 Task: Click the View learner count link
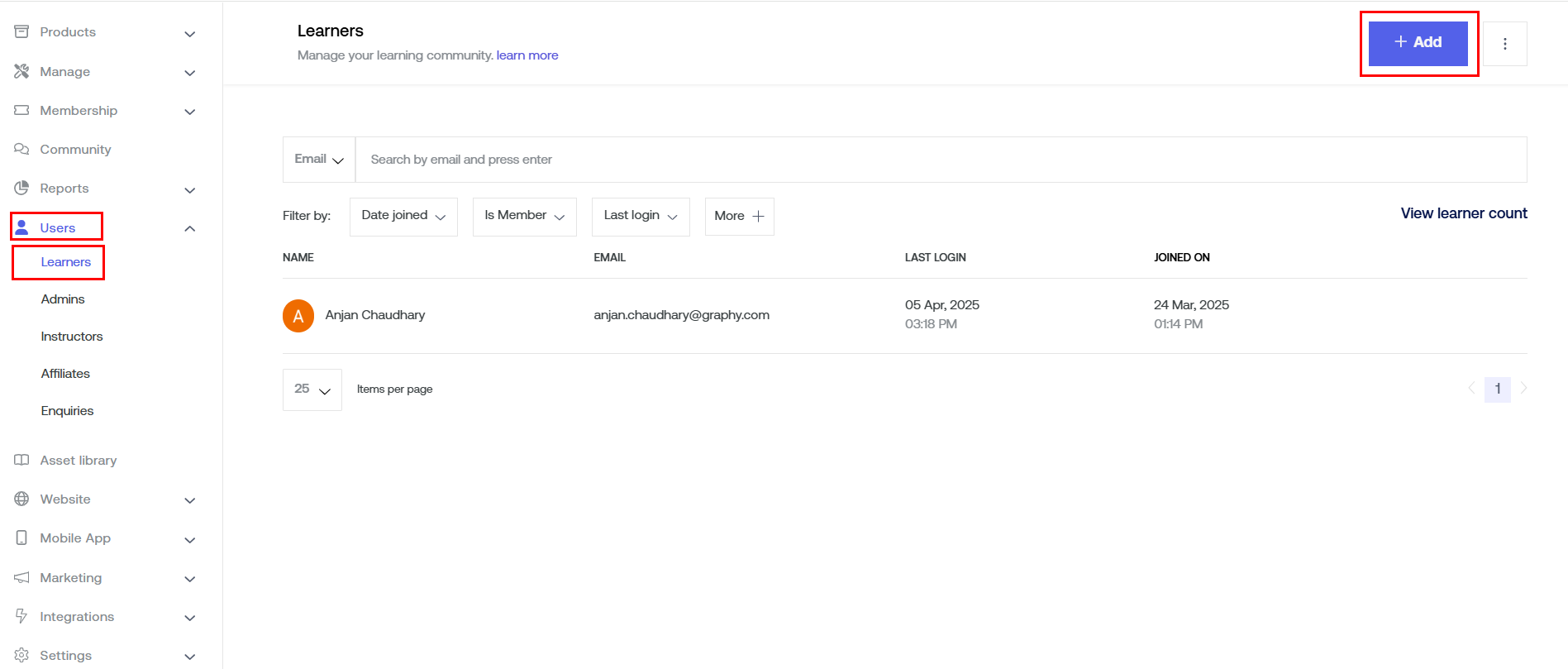click(1463, 213)
